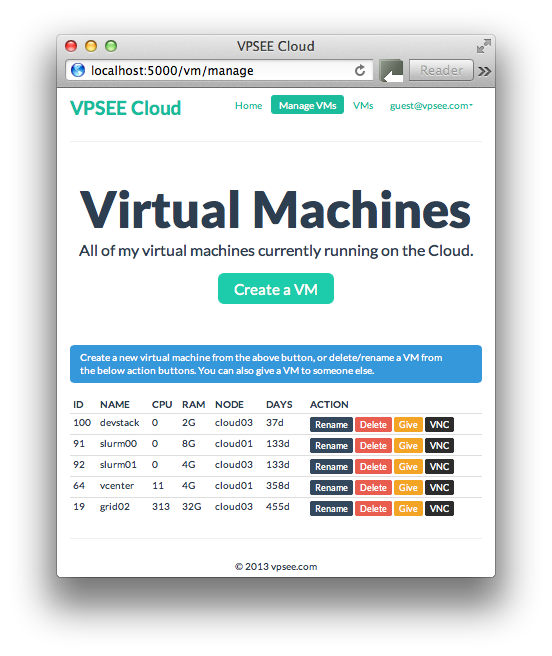Minimize the window with yellow button
This screenshot has height=656, width=552.
[91, 46]
